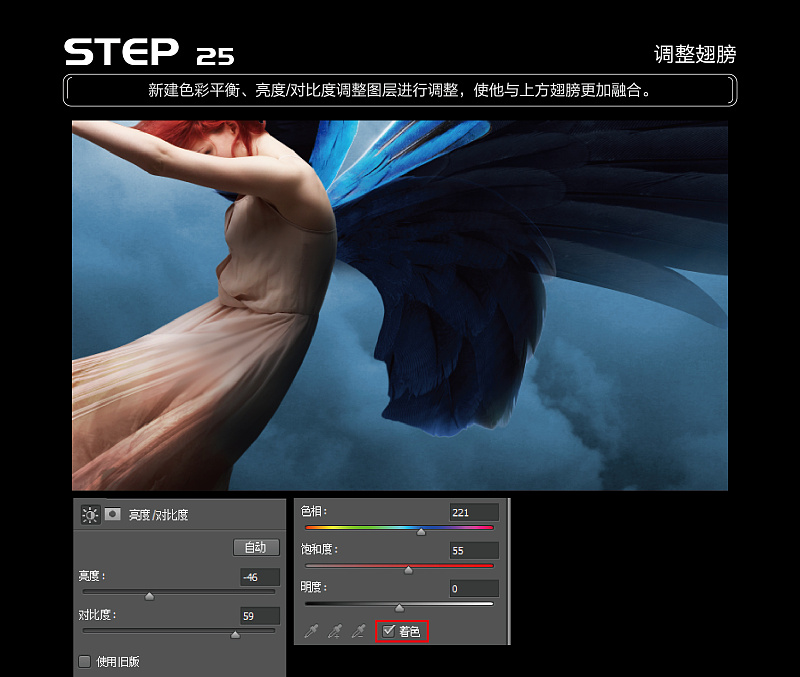Select the layer mask icon beside 亮度/对比度
Screen dimensions: 800x677
(x=113, y=514)
